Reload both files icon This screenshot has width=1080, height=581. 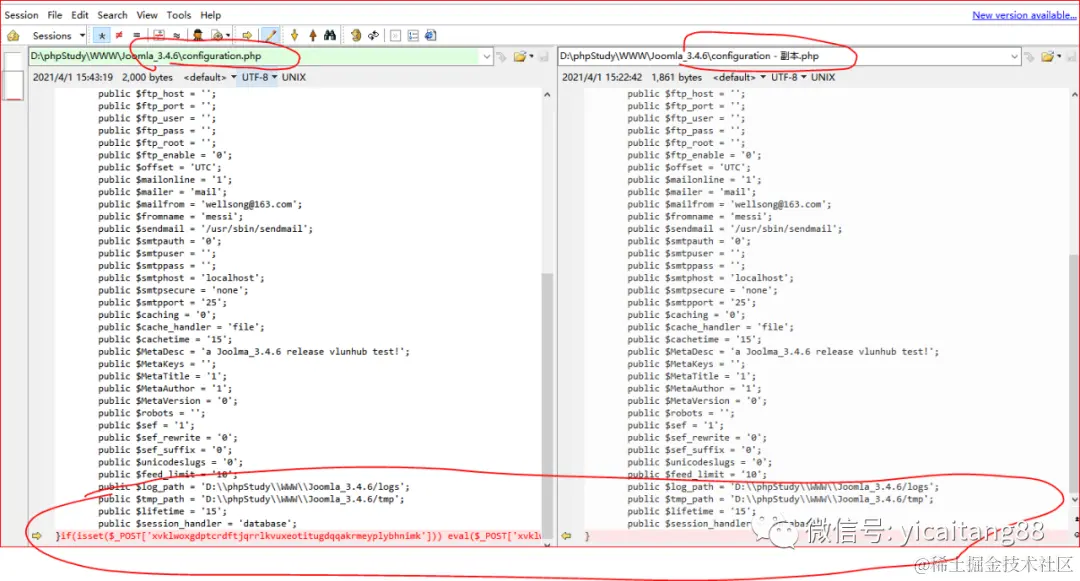click(373, 35)
